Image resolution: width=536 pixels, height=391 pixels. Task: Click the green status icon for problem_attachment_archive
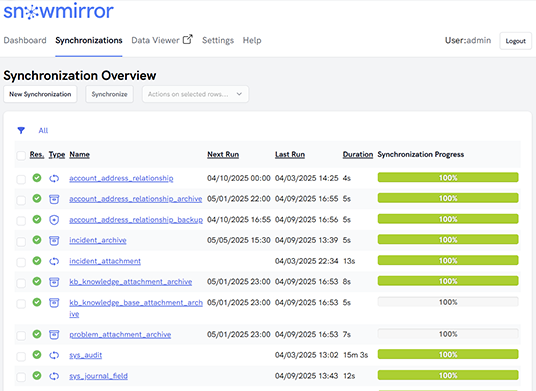pos(37,334)
